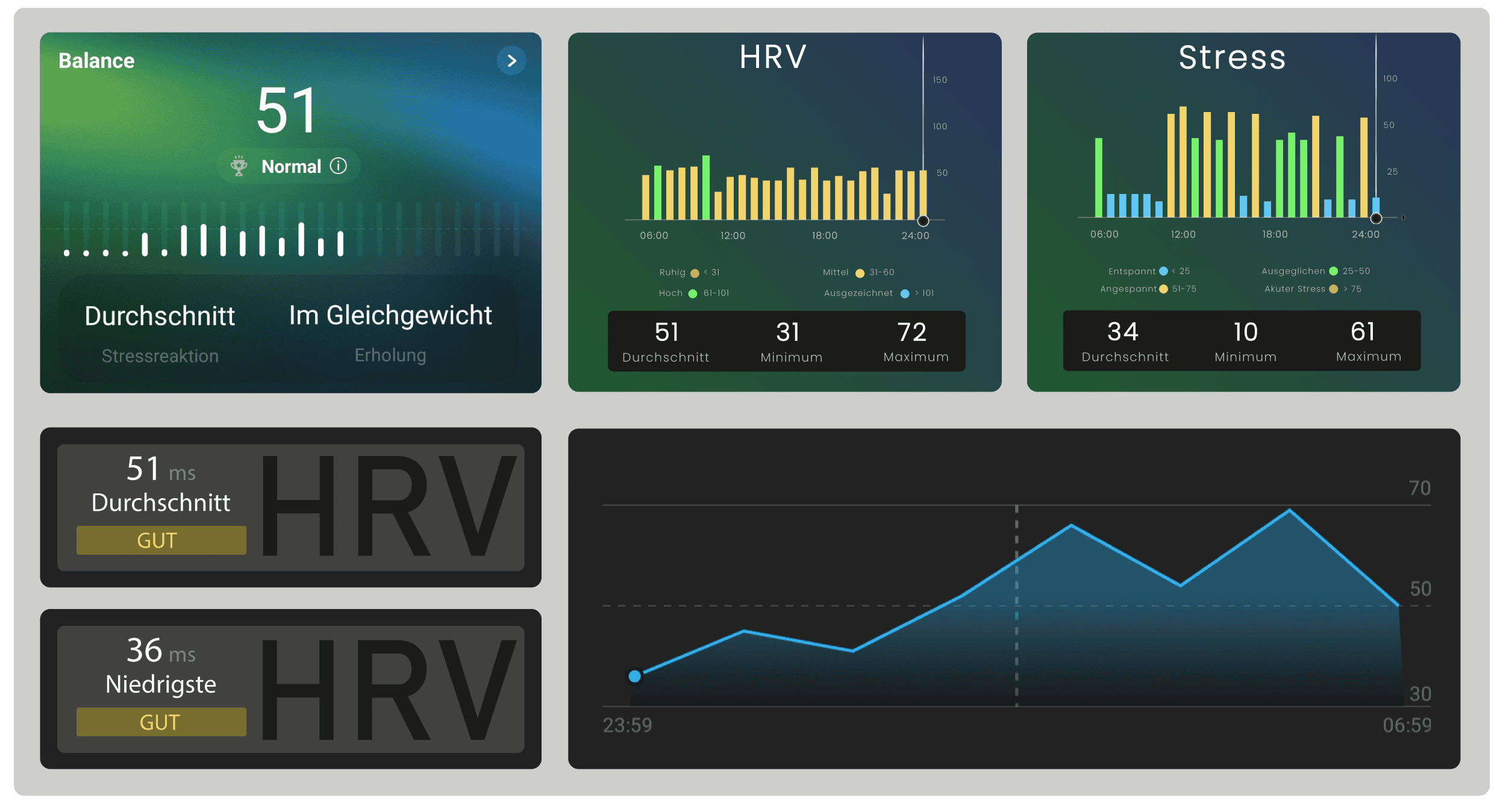Click the trophy icon beside Normal
The height and width of the screenshot is (812, 1506).
coord(239,166)
